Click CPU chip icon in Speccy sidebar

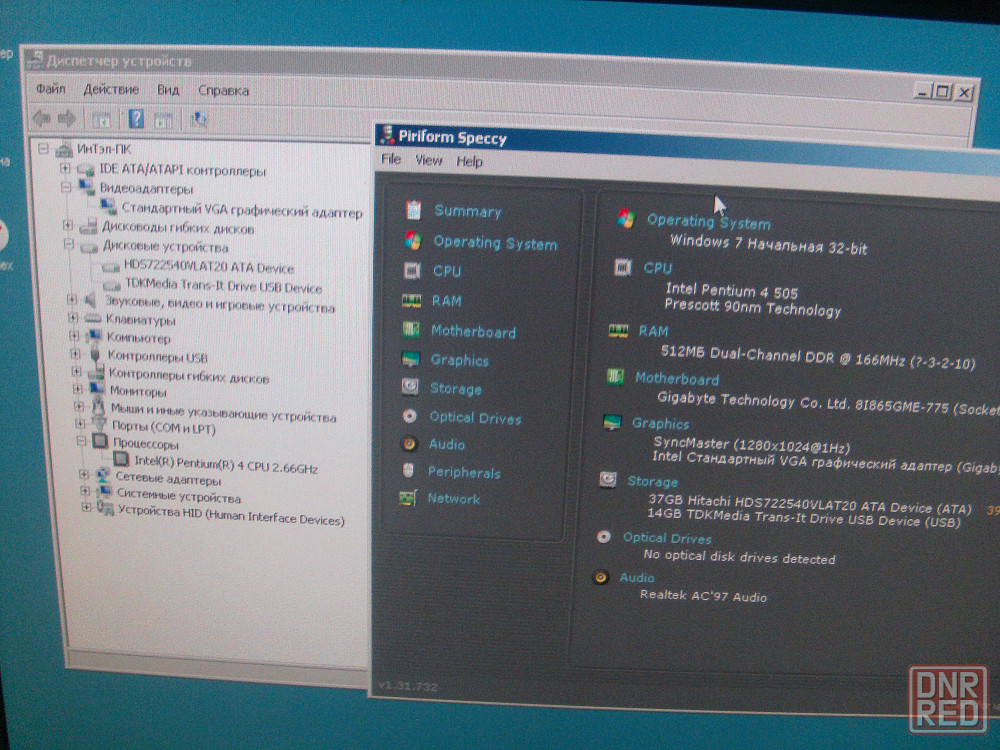412,270
